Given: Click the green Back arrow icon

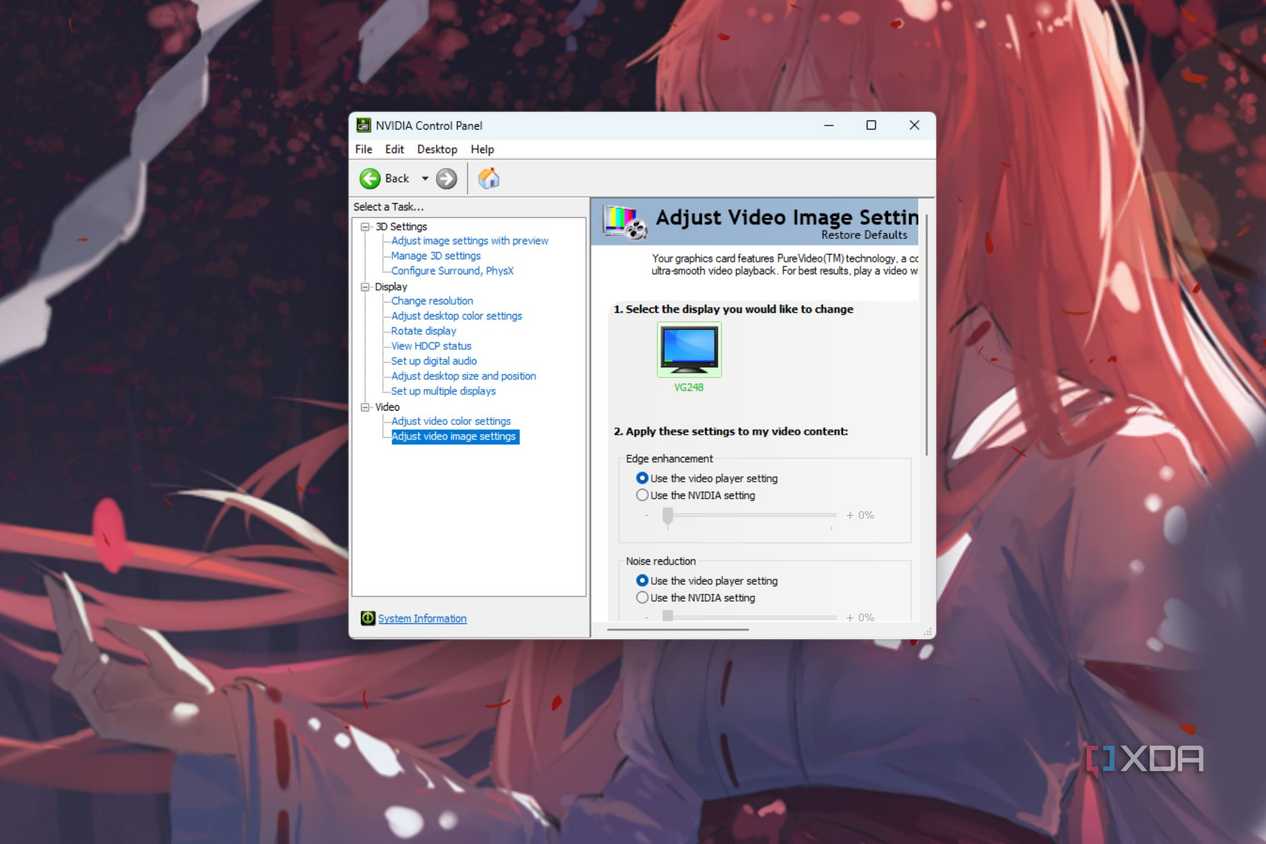Looking at the screenshot, I should pyautogui.click(x=370, y=178).
